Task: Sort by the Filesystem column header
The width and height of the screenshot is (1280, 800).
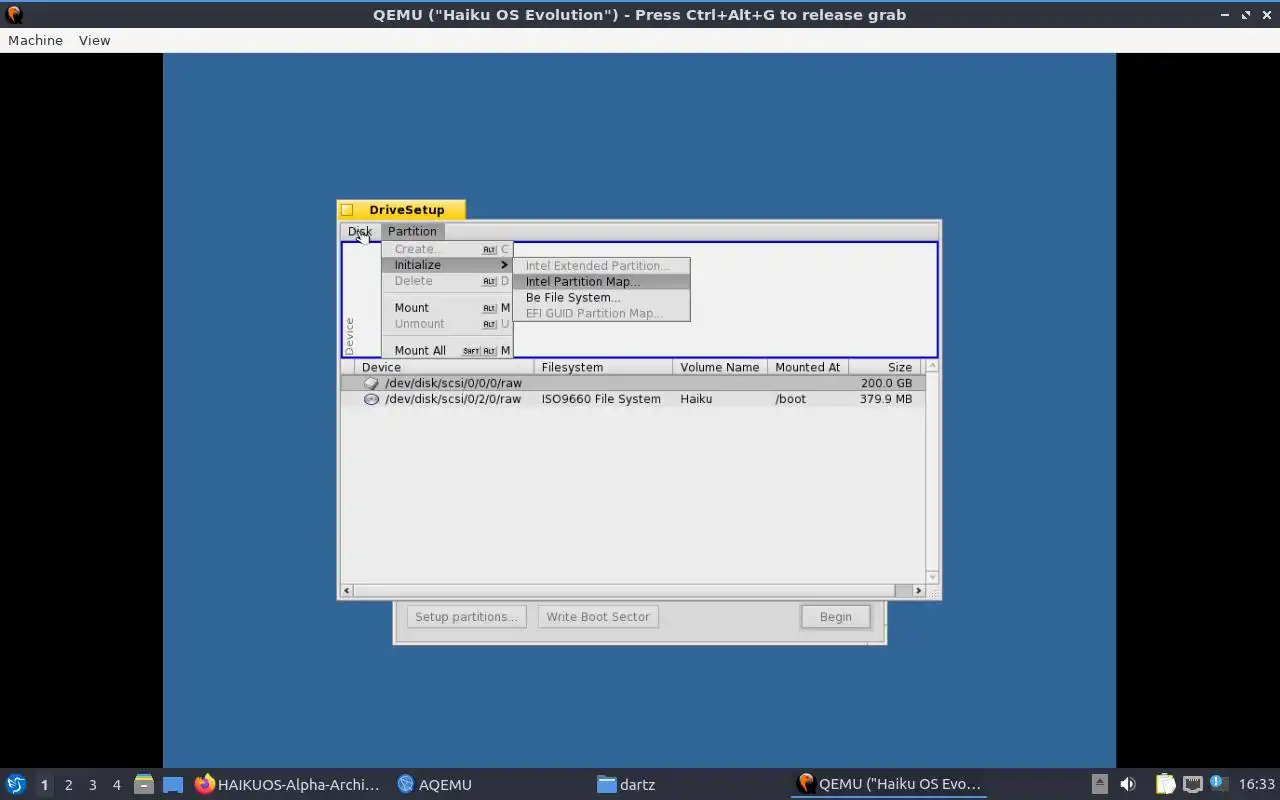Action: (603, 367)
